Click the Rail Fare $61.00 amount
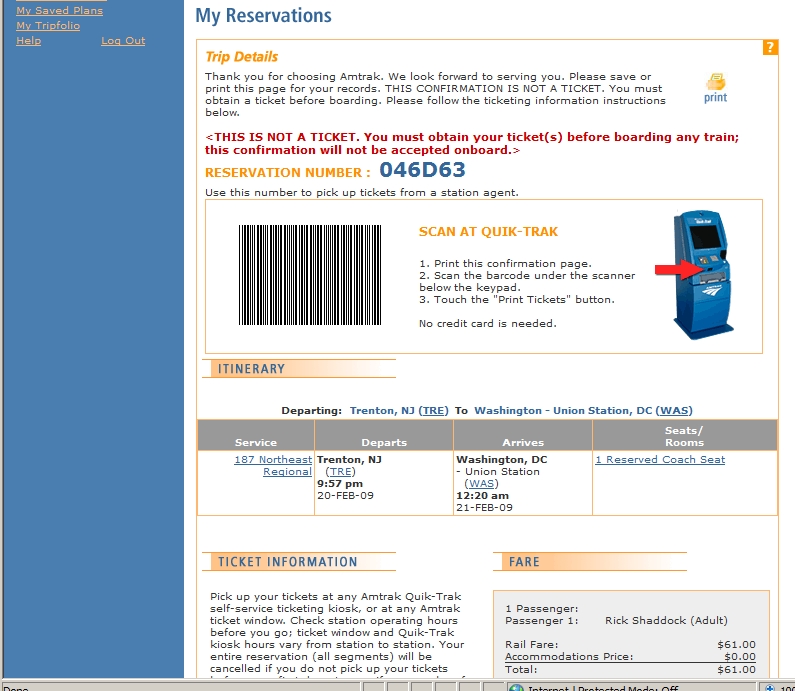 tap(737, 644)
